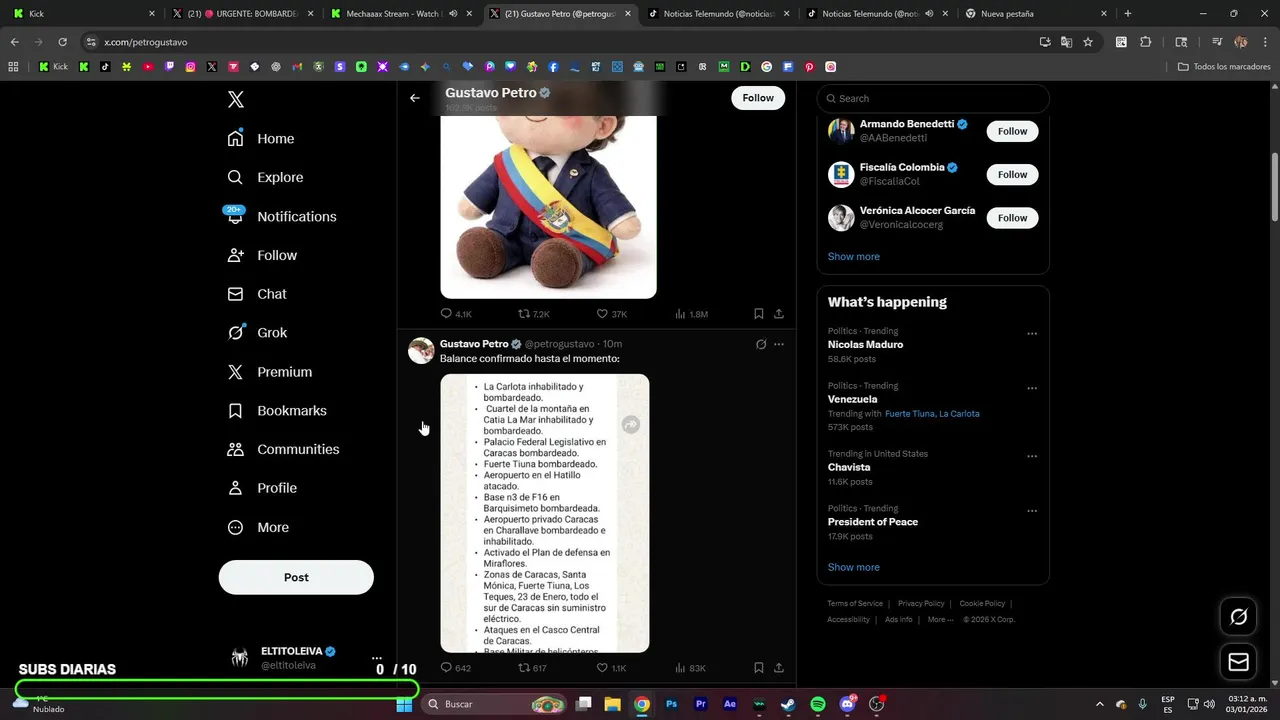1280x720 pixels.
Task: Open Grok explain on Balance confirmado post
Action: point(761,344)
